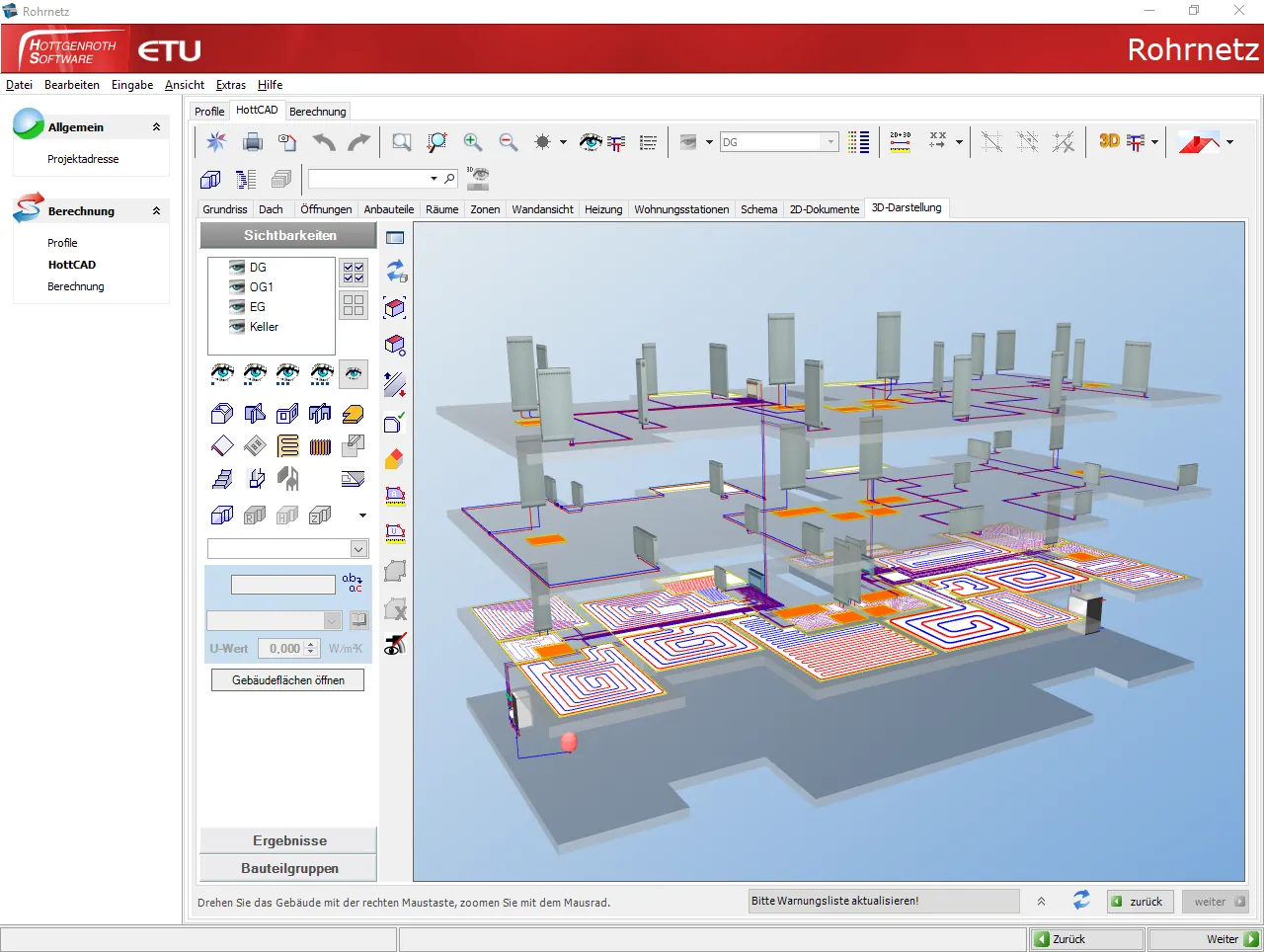Toggle the highlighted fifth eye visibility button
1264x952 pixels.
click(354, 374)
